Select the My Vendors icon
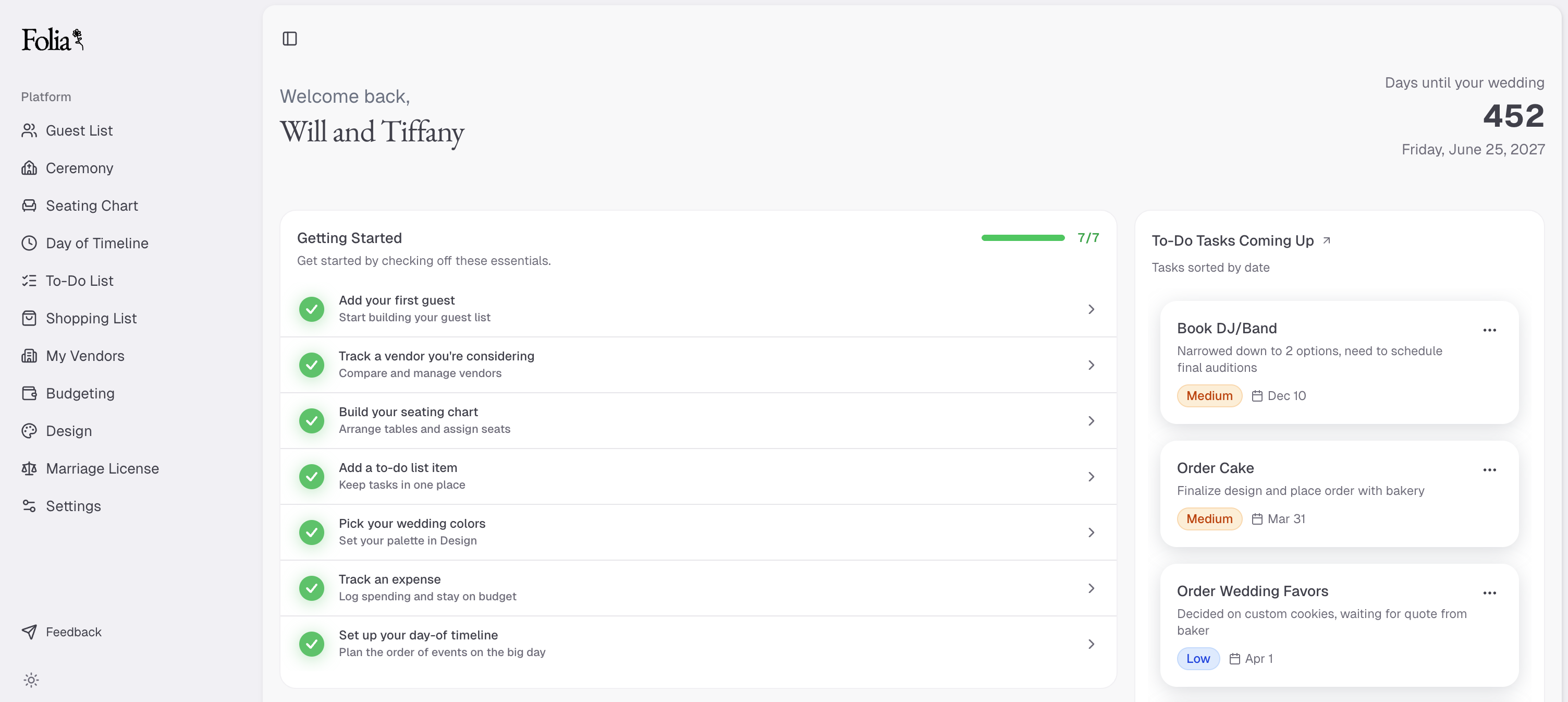This screenshot has width=1568, height=702. (x=30, y=356)
